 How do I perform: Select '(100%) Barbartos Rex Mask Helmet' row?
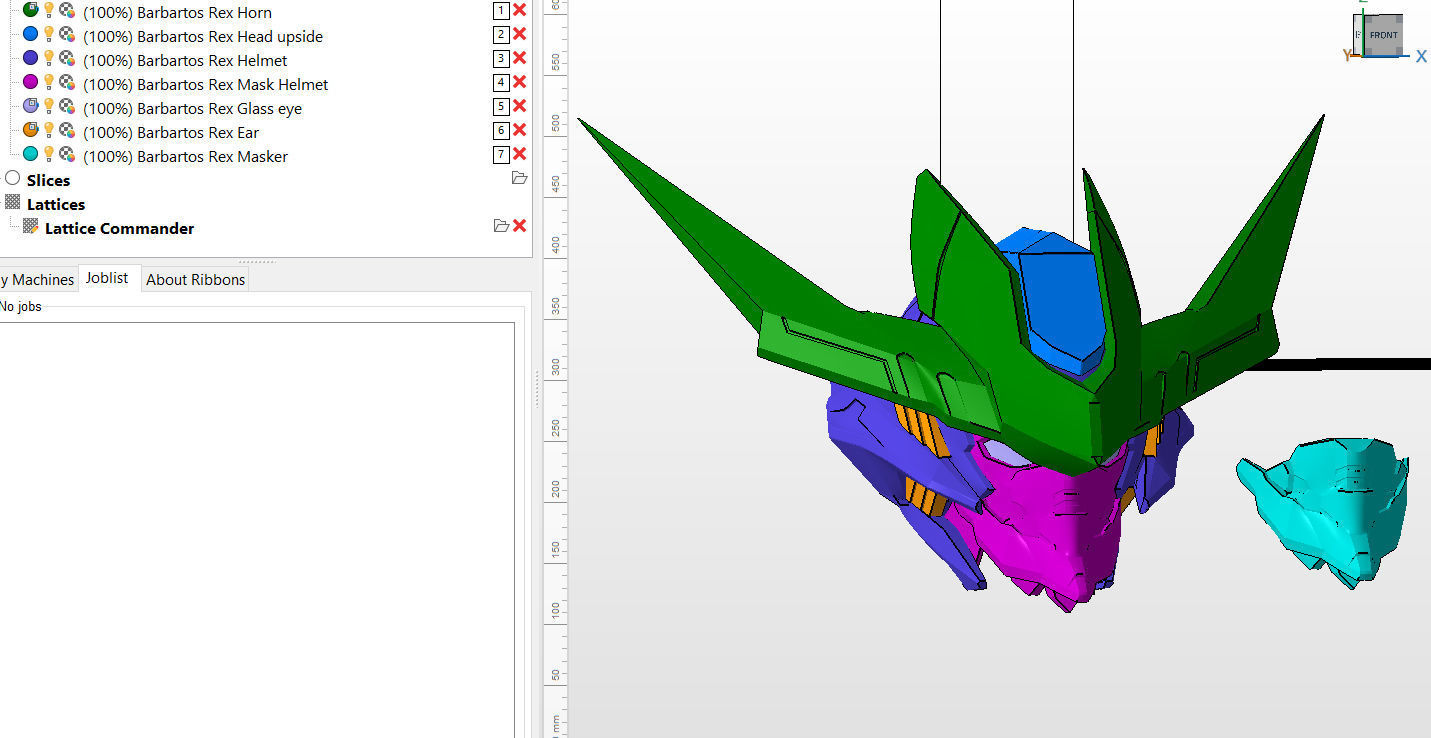pyautogui.click(x=205, y=84)
